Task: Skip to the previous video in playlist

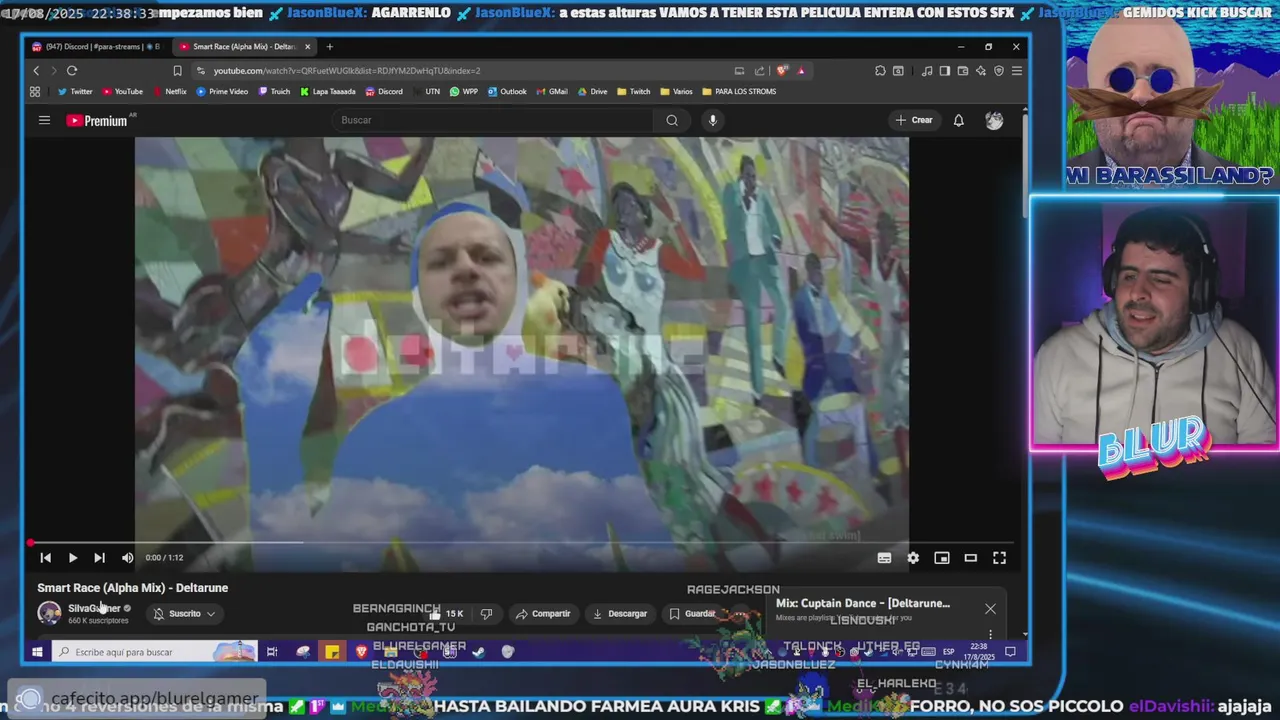Action: [45, 558]
